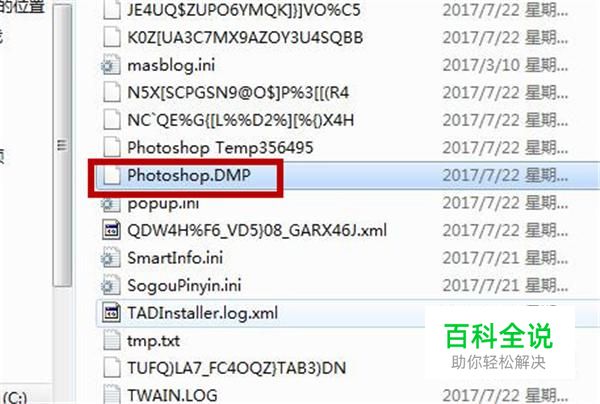Click the 百科全说 watermark logo
This screenshot has width=600, height=404.
click(x=499, y=336)
